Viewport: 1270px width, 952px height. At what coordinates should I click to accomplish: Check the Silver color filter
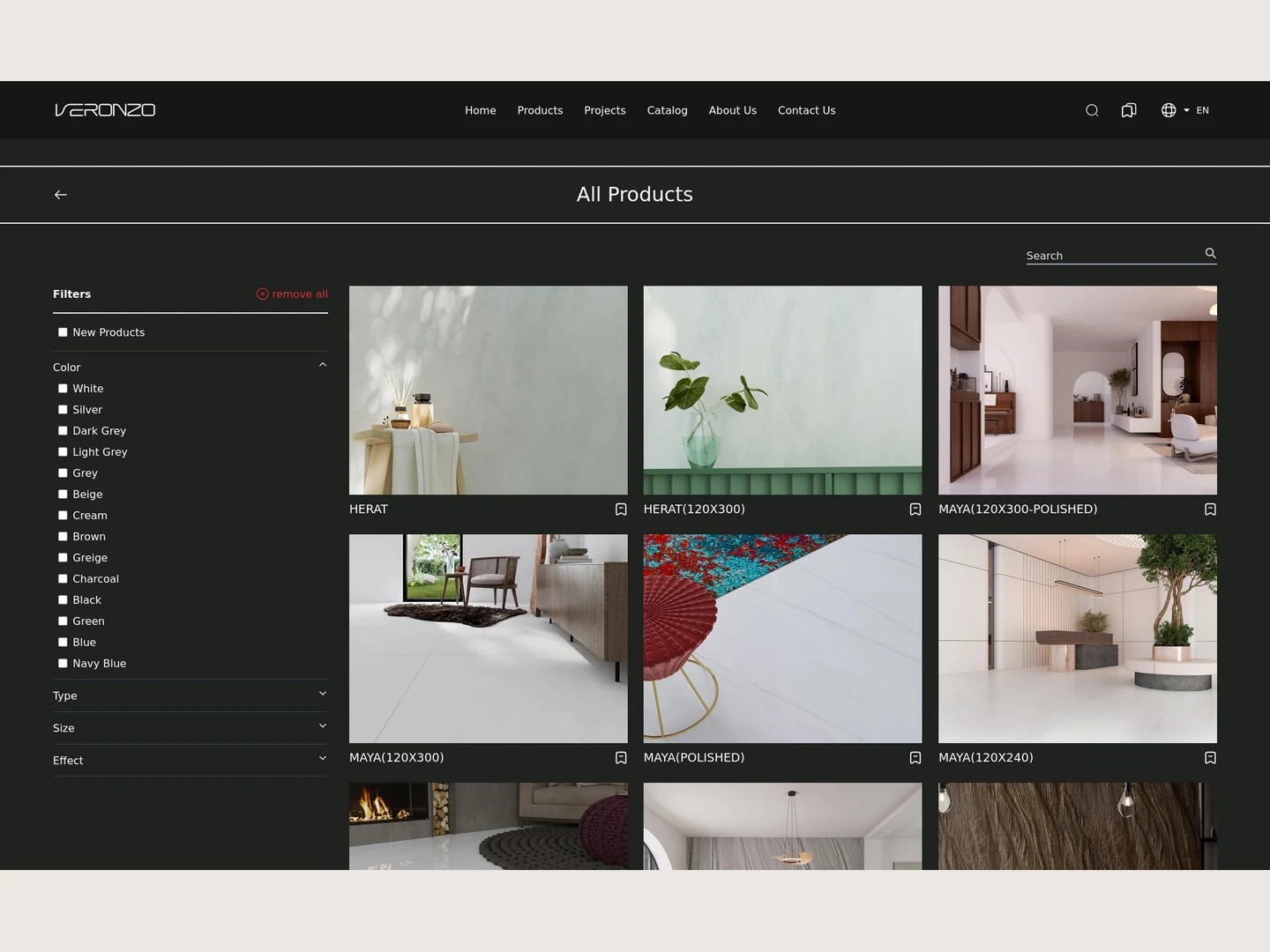63,410
